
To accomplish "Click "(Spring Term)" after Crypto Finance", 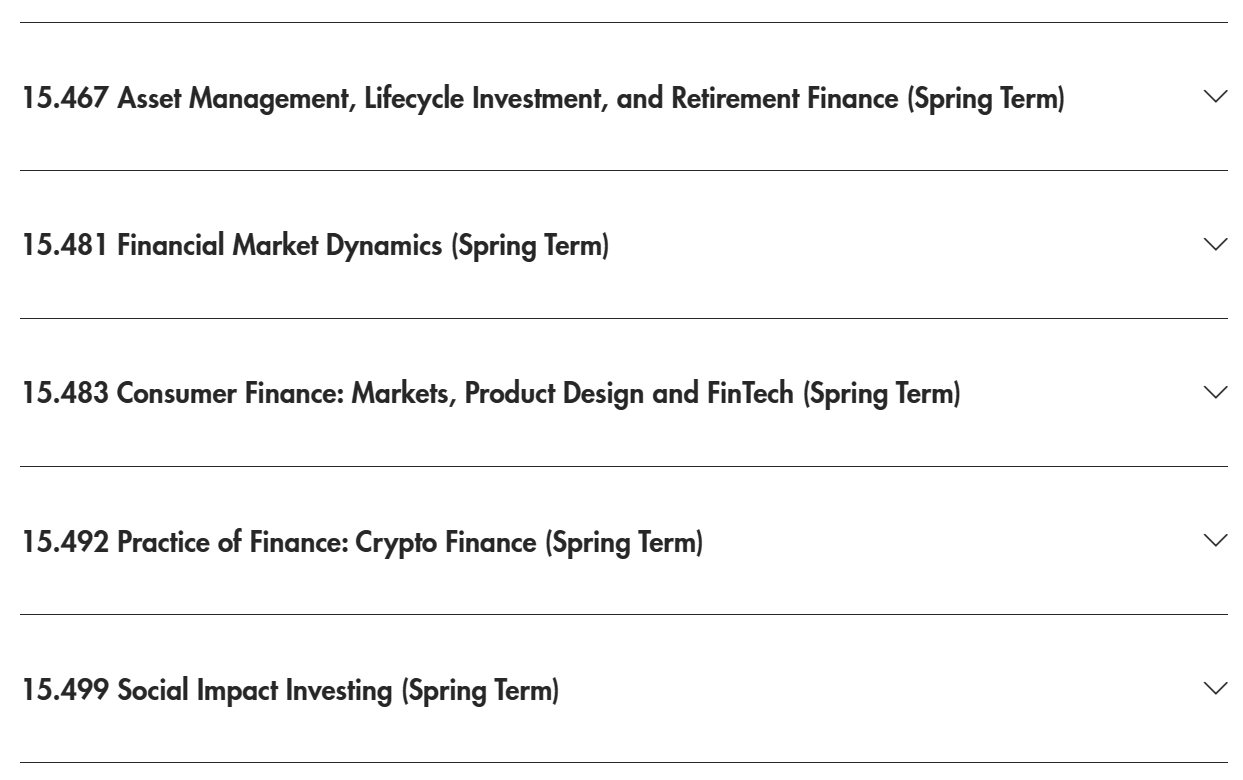I will pyautogui.click(x=624, y=543).
